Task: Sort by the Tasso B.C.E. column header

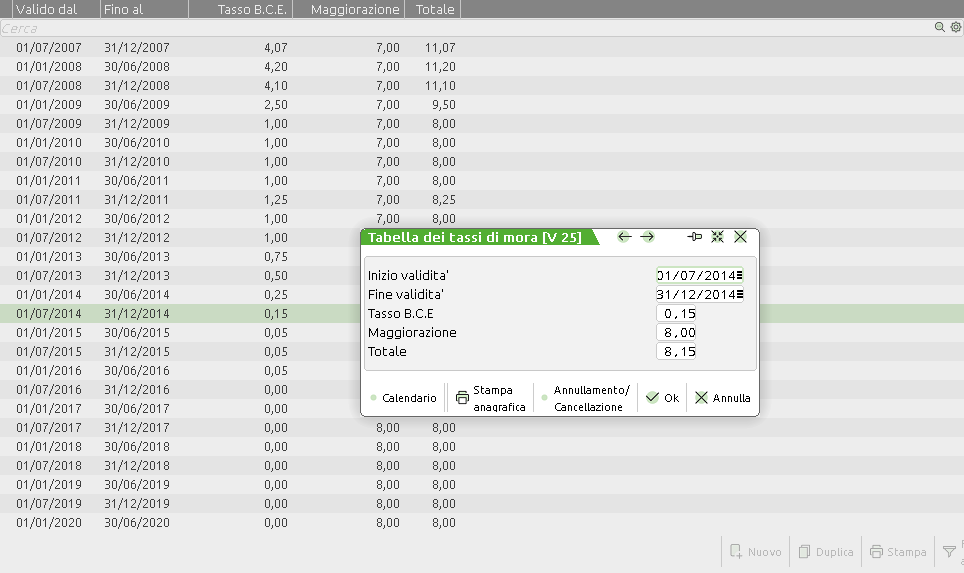Action: tap(254, 9)
